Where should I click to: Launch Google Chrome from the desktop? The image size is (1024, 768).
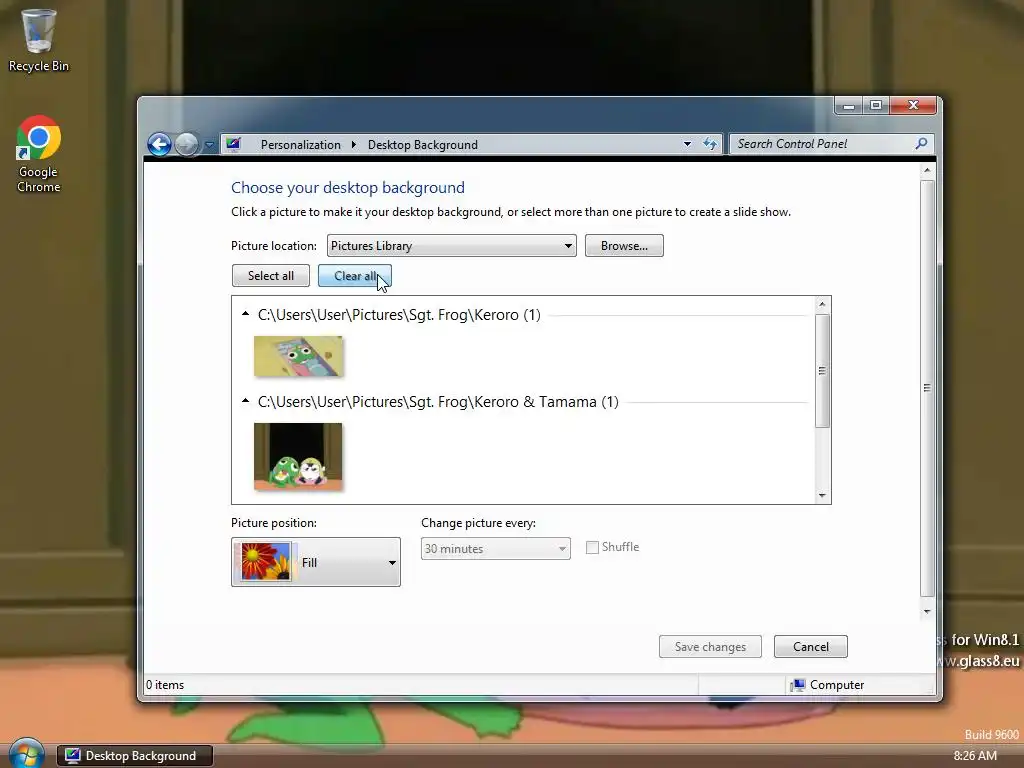pyautogui.click(x=39, y=154)
